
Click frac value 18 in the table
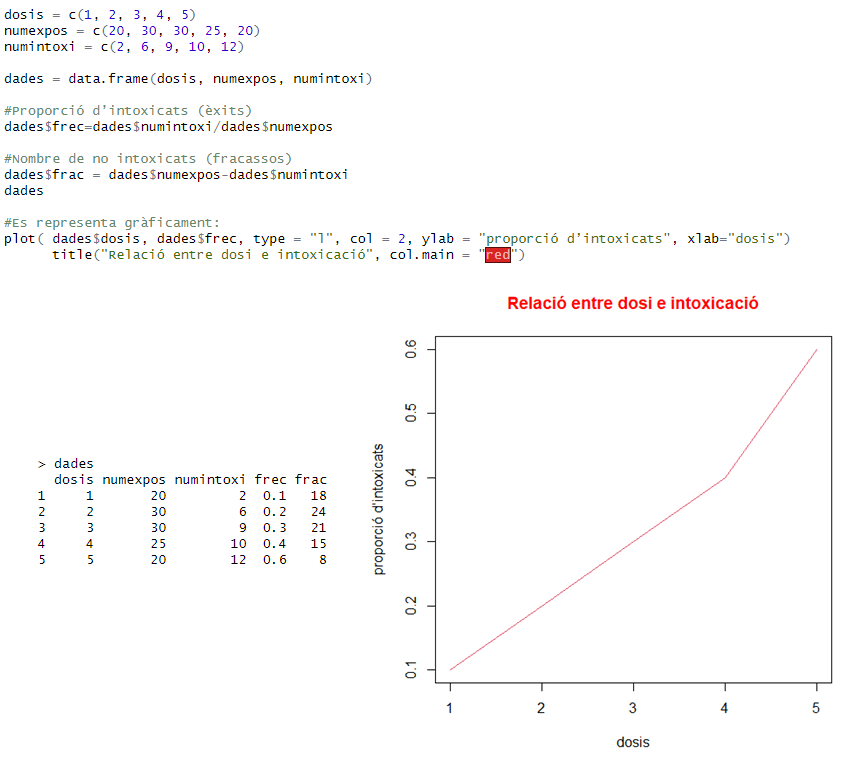pyautogui.click(x=318, y=496)
